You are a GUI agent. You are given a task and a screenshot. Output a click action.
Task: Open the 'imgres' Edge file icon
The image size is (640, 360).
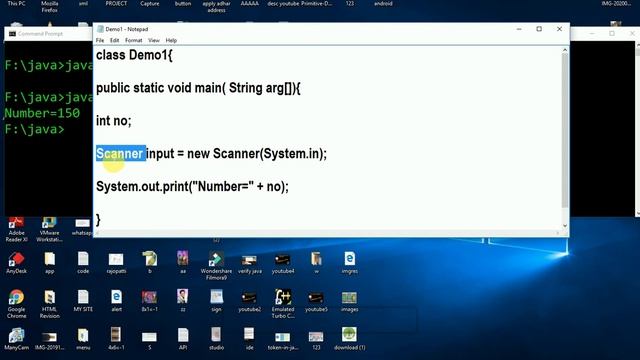coord(349,262)
